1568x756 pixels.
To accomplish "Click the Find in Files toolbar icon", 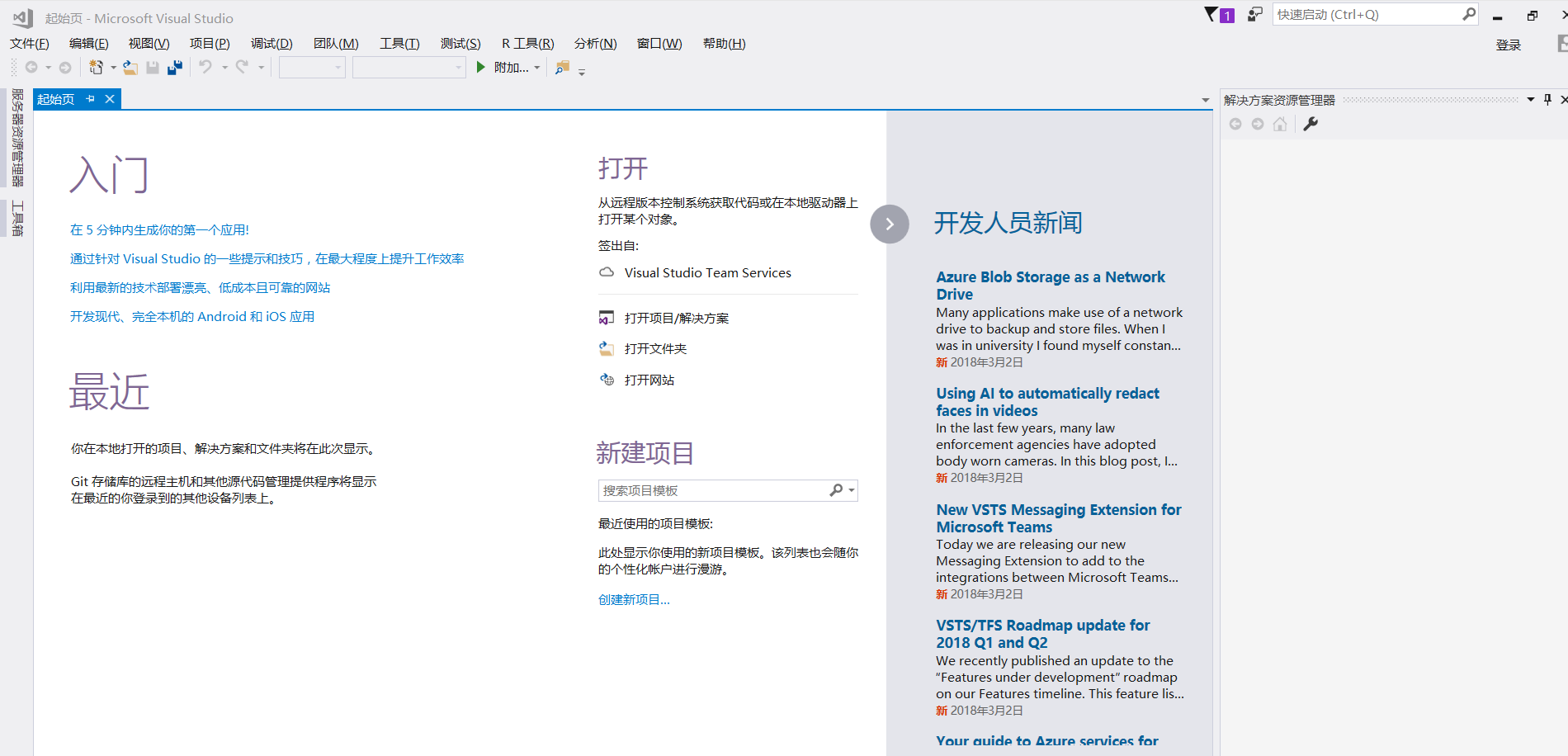I will (562, 68).
